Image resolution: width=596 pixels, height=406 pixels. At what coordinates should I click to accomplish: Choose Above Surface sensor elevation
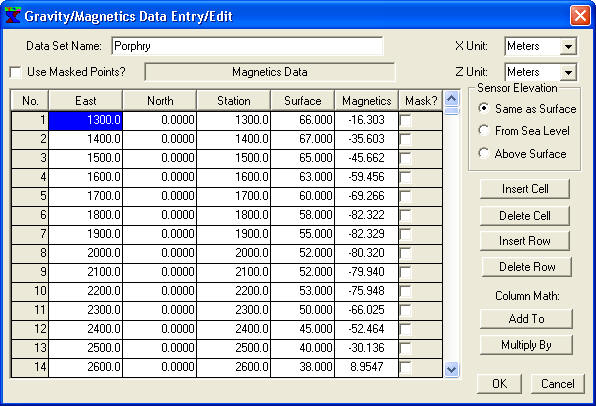pos(483,154)
